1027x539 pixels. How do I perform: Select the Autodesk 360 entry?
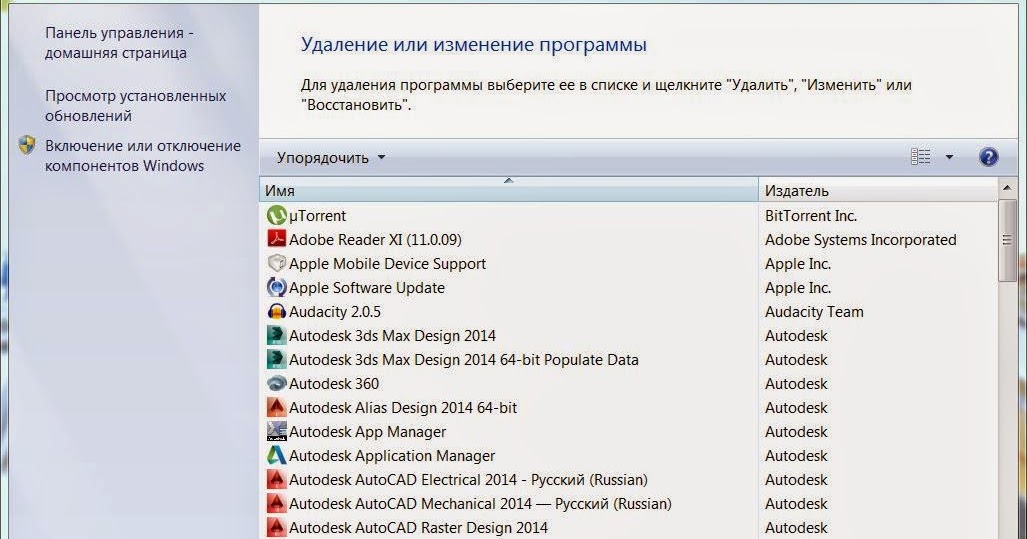pos(334,384)
